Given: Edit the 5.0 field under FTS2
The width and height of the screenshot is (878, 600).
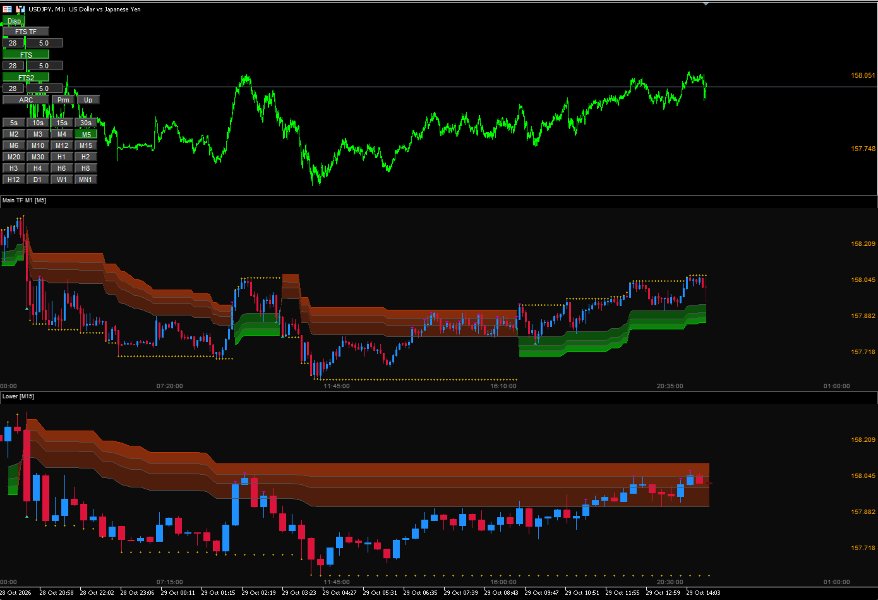Looking at the screenshot, I should tap(44, 88).
